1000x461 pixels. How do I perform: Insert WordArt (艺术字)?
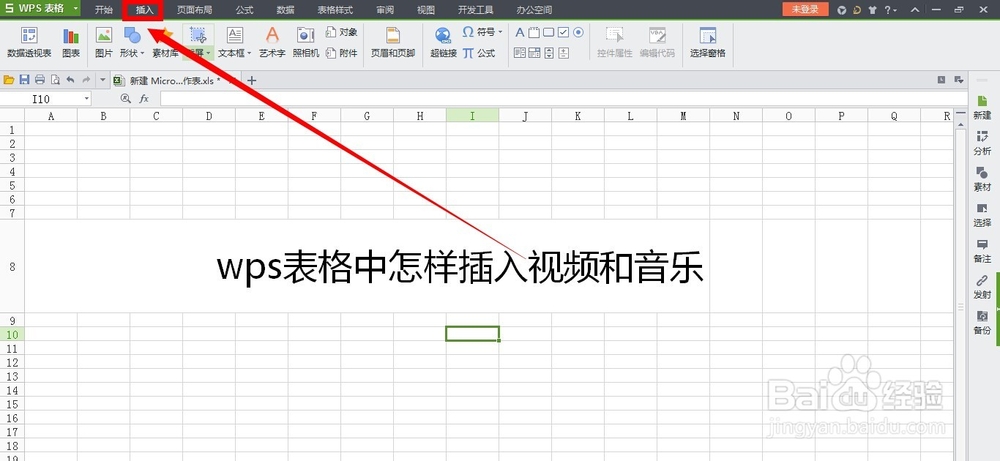pos(272,43)
